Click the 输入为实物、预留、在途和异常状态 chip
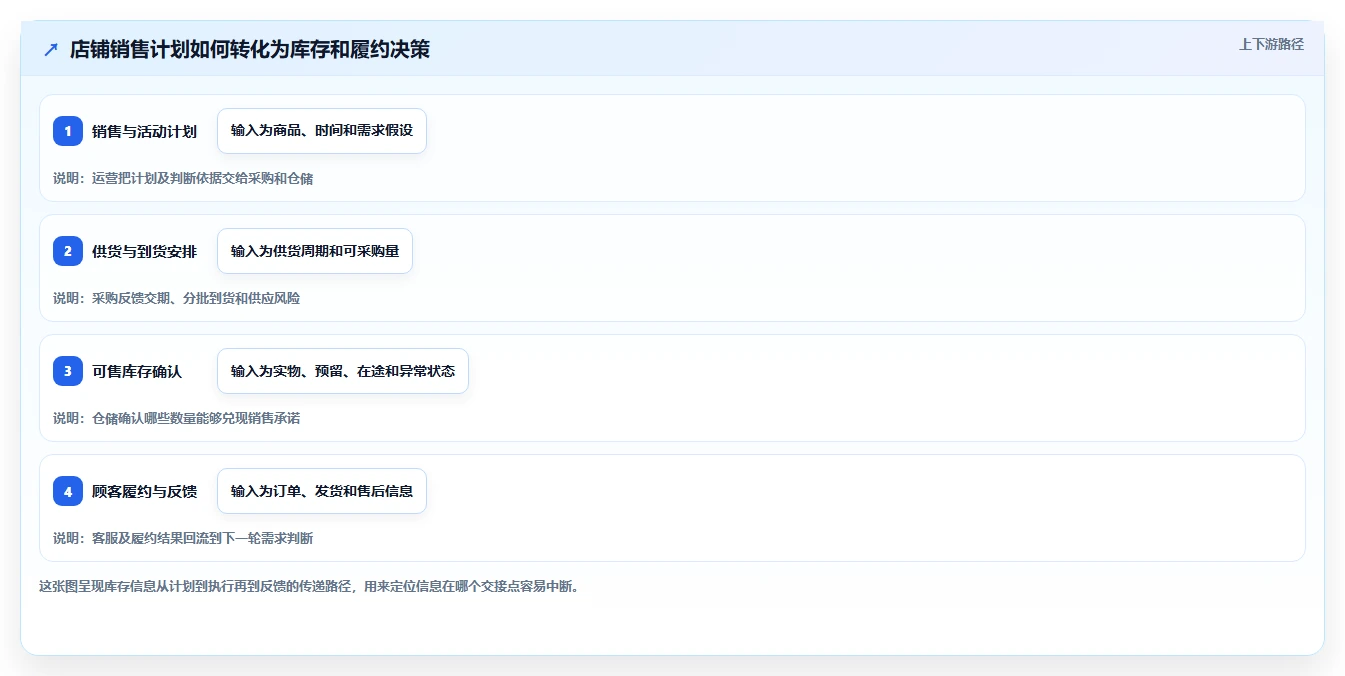 pos(343,371)
